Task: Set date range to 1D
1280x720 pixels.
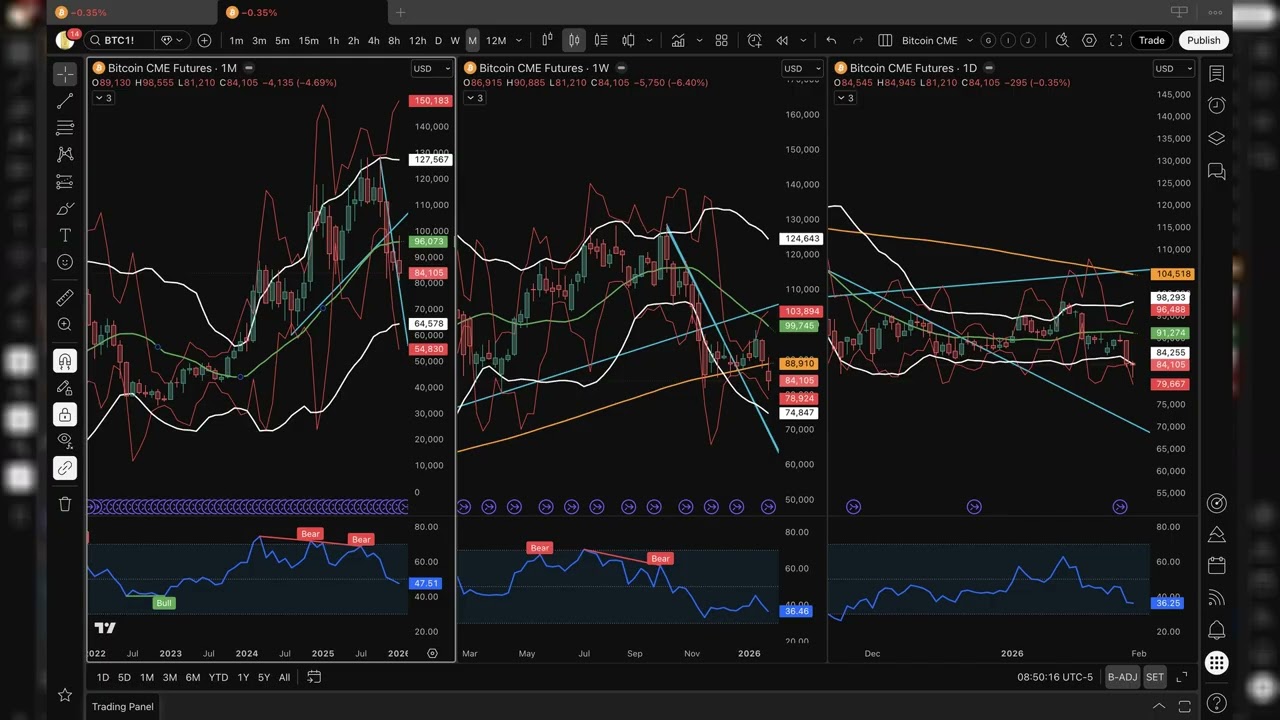Action: (x=103, y=678)
